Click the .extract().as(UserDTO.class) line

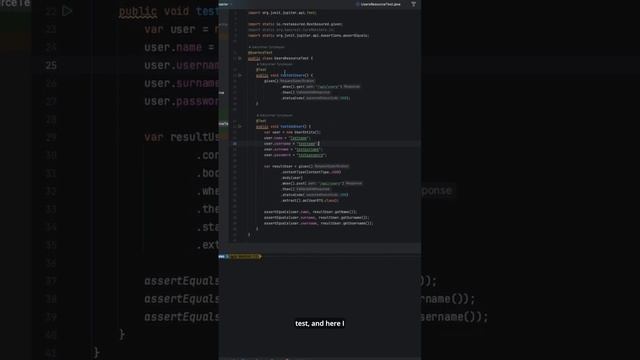(x=310, y=201)
